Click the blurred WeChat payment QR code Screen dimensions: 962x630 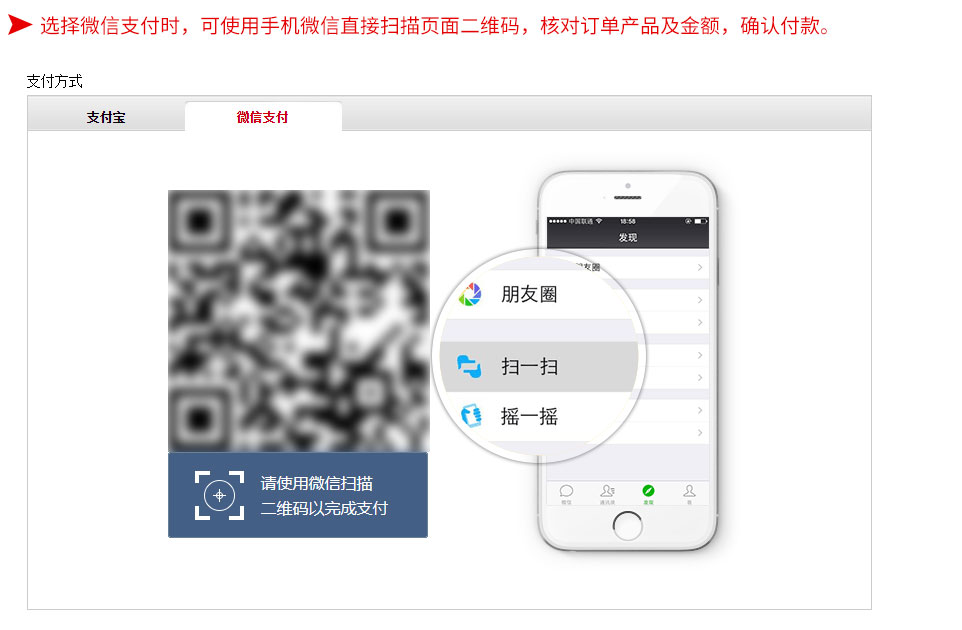coord(299,321)
